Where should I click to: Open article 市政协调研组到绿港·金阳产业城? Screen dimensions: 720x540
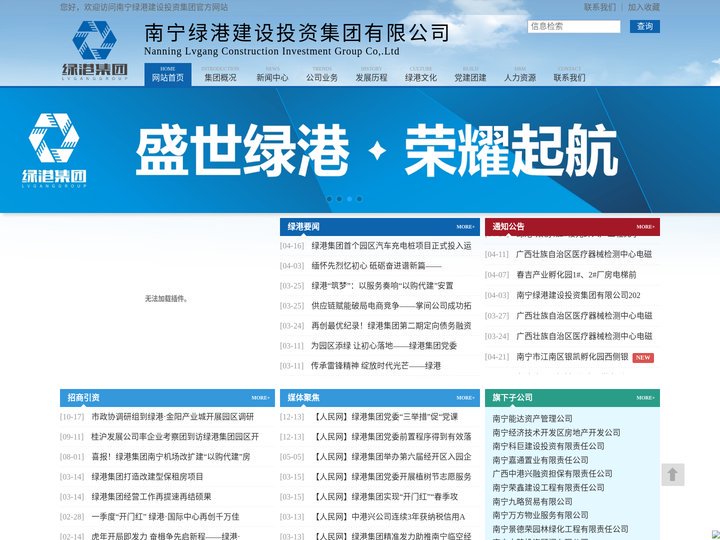click(173, 417)
